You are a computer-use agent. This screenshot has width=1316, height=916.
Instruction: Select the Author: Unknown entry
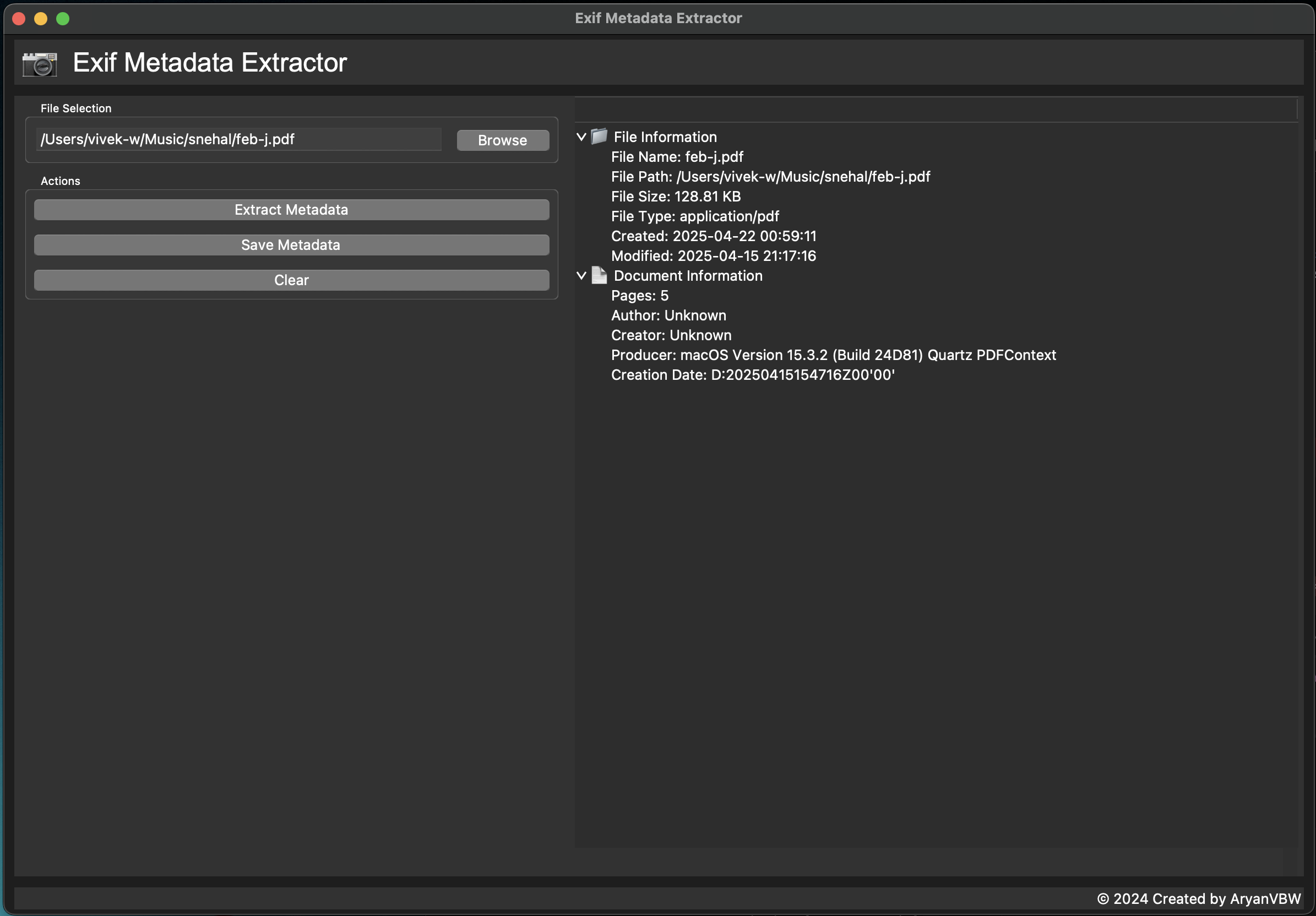pos(668,315)
